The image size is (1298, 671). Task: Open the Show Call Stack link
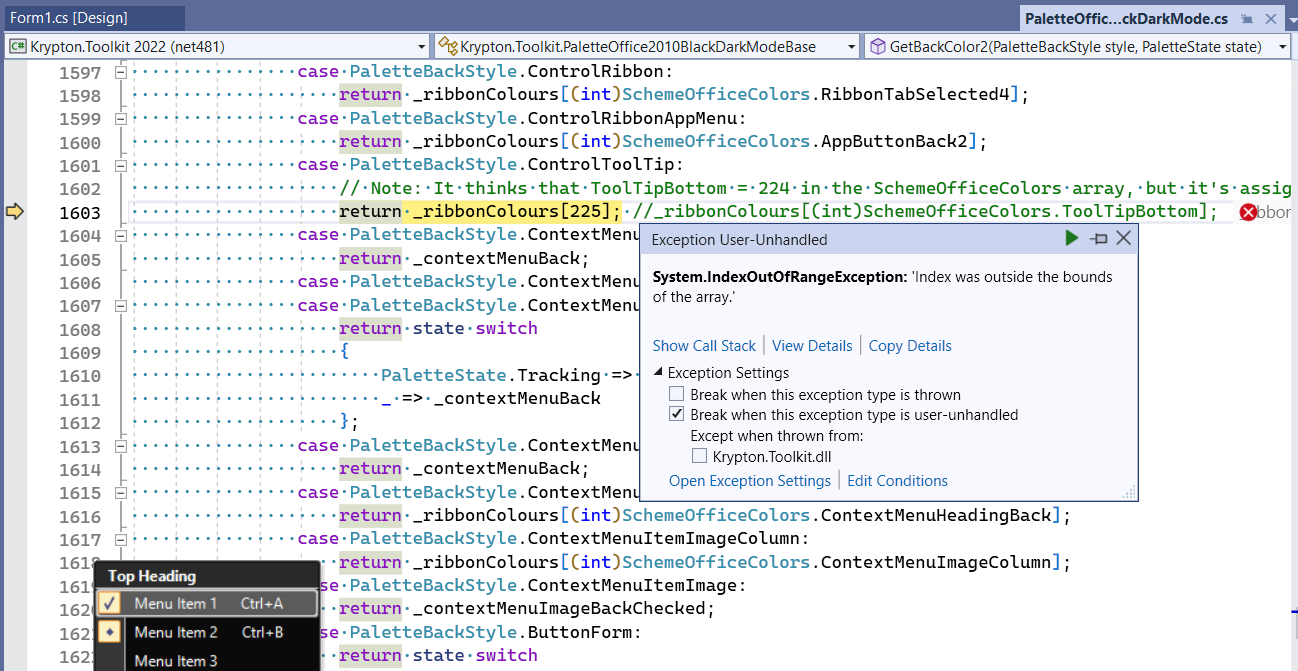(704, 345)
